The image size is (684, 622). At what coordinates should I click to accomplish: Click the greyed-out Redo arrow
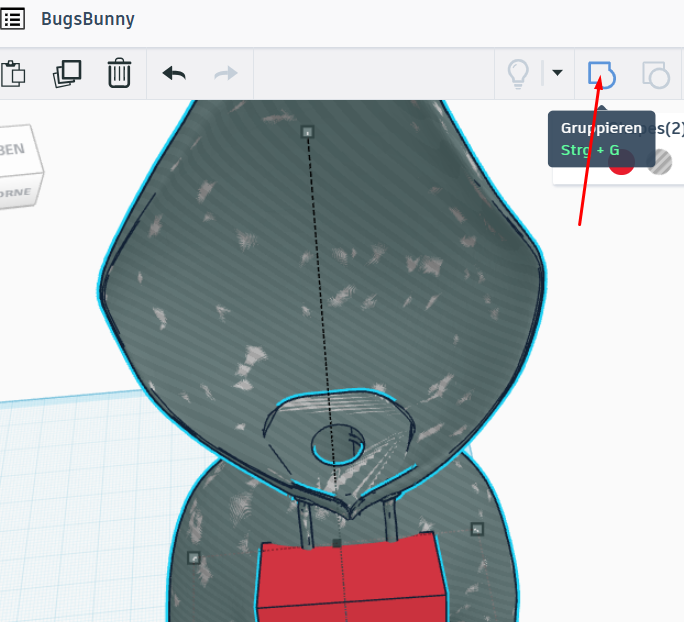click(x=226, y=73)
